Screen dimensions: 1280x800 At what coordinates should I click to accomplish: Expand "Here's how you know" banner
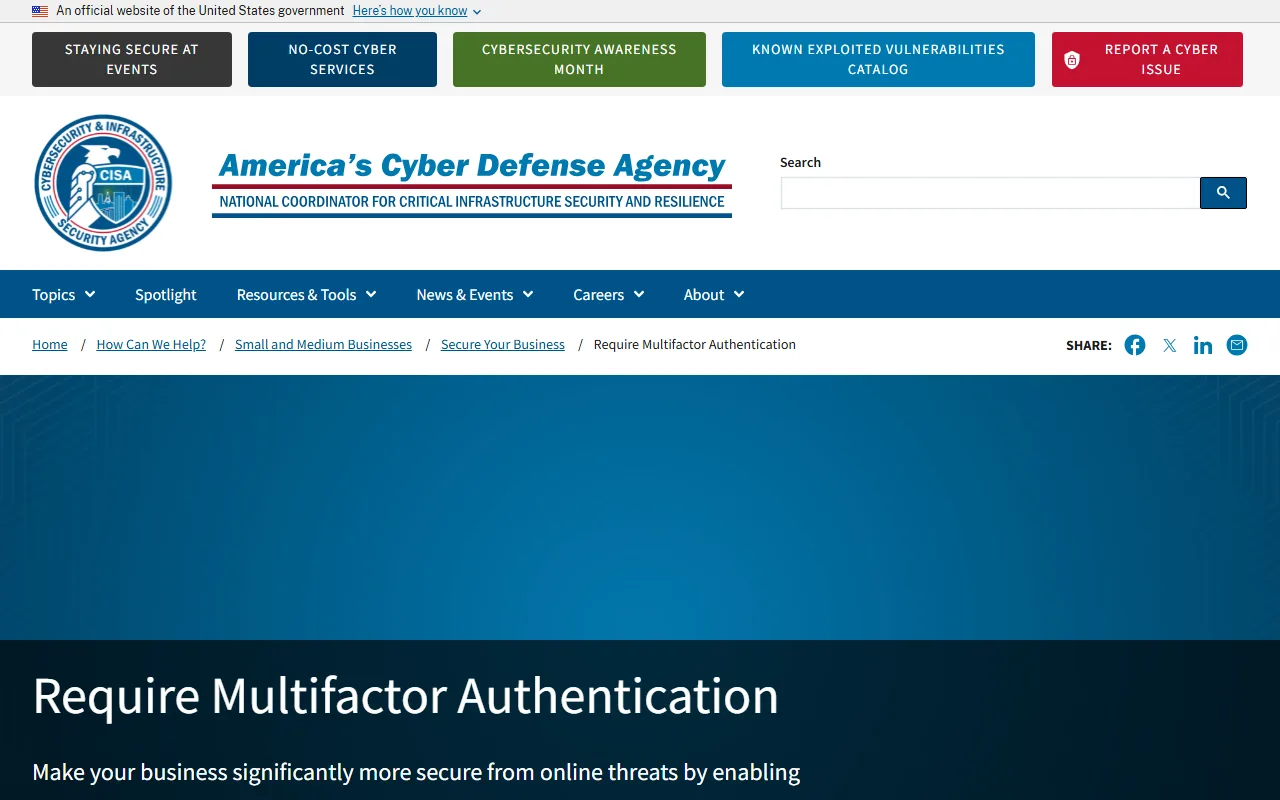pos(417,11)
